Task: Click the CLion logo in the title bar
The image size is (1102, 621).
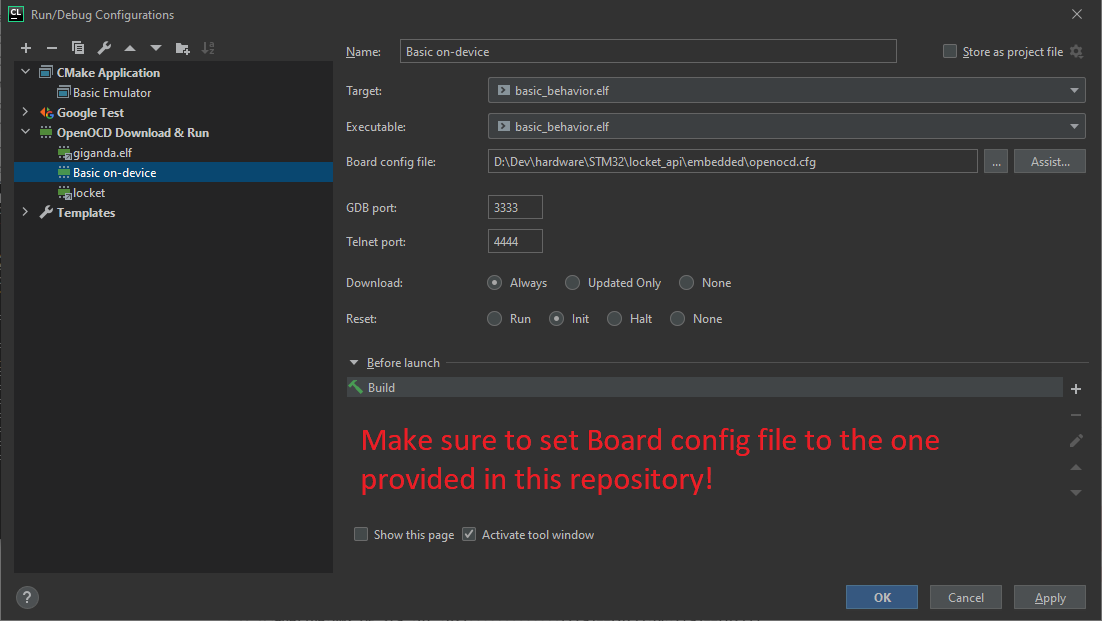Action: coord(15,14)
